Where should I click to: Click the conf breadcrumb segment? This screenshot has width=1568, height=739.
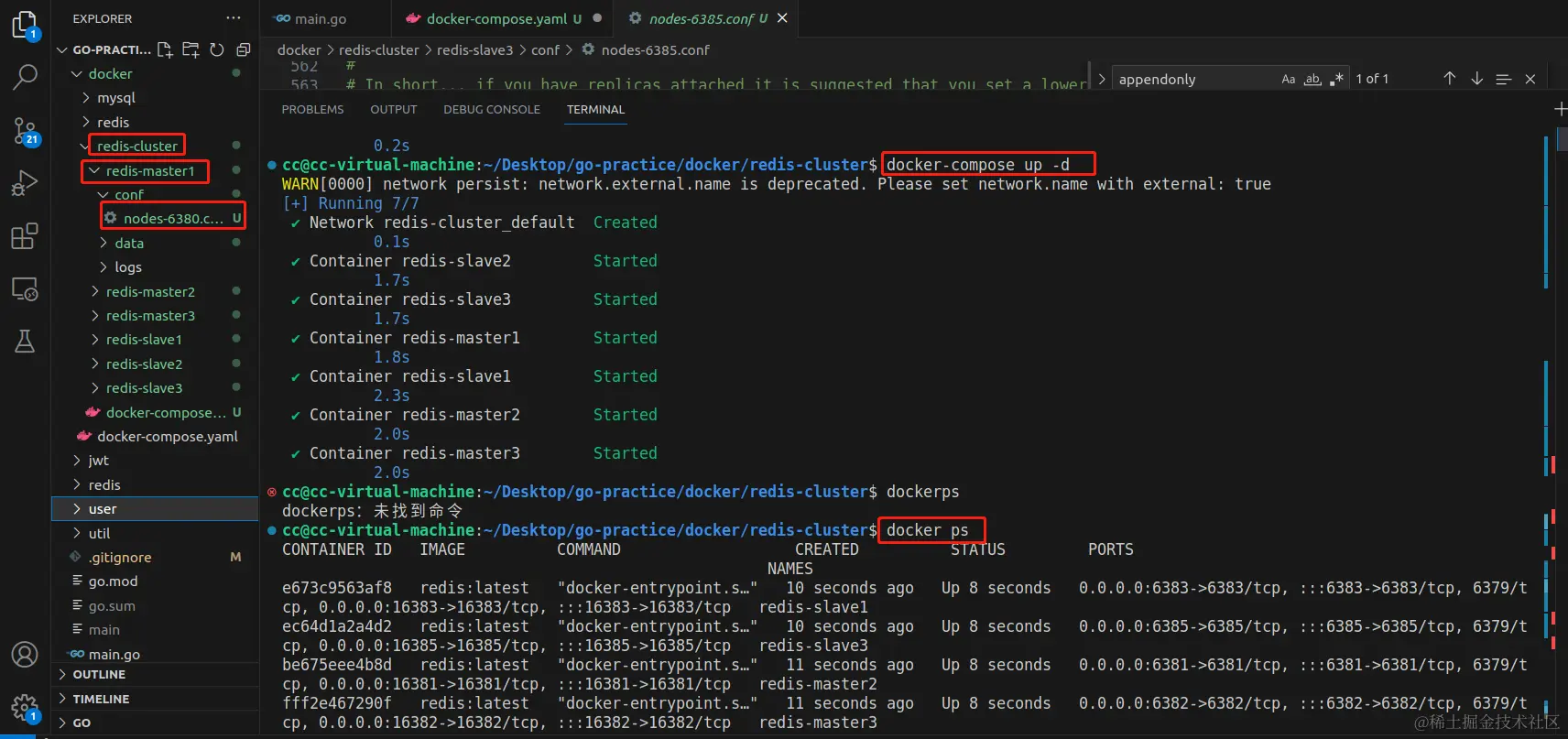pyautogui.click(x=545, y=49)
